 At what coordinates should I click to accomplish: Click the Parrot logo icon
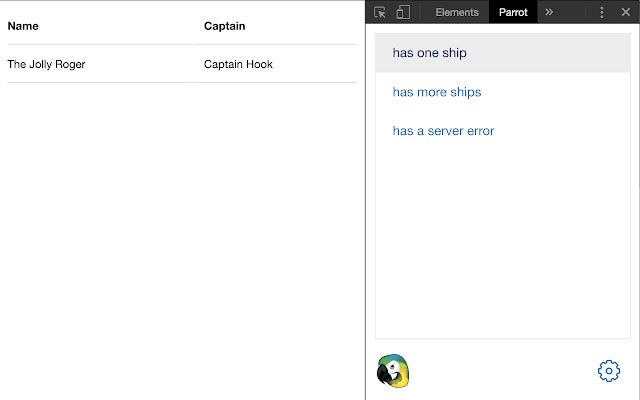393,371
